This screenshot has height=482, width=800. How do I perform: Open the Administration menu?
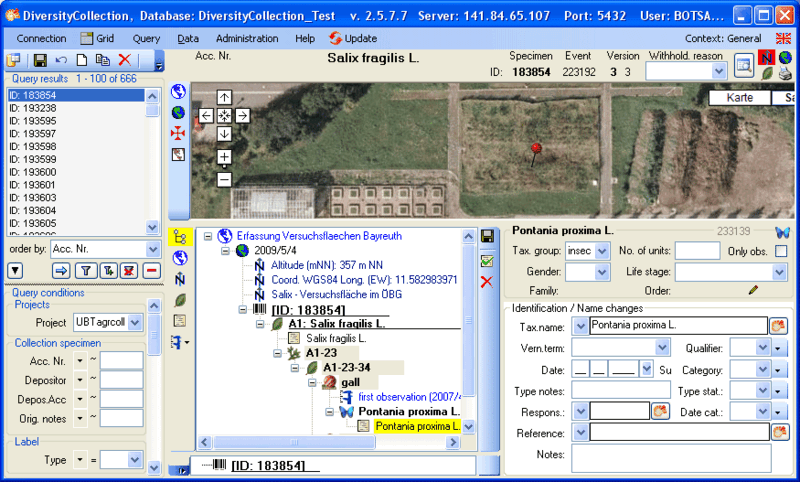[x=247, y=38]
